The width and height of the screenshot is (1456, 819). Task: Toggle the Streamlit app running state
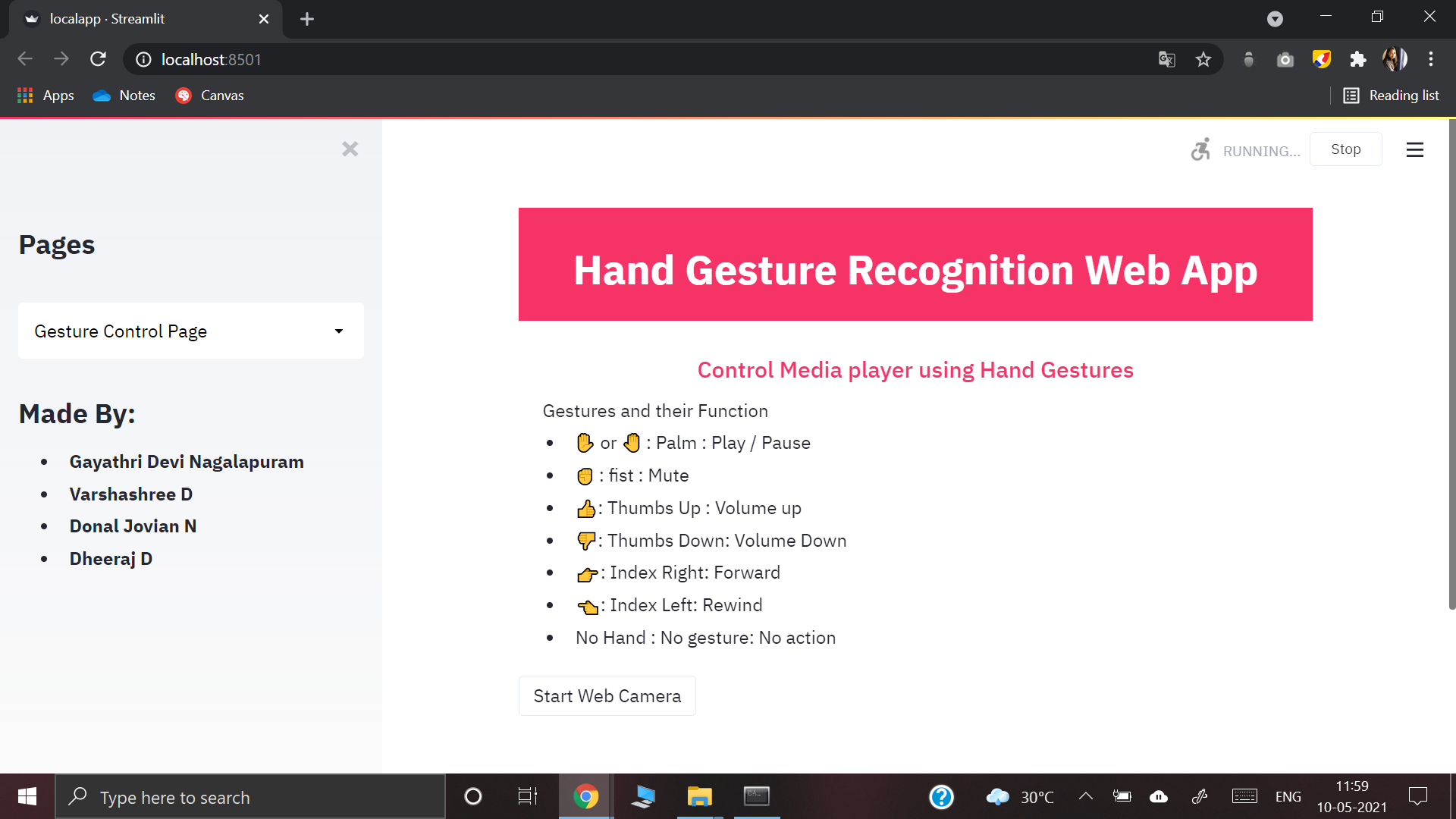(x=1346, y=149)
